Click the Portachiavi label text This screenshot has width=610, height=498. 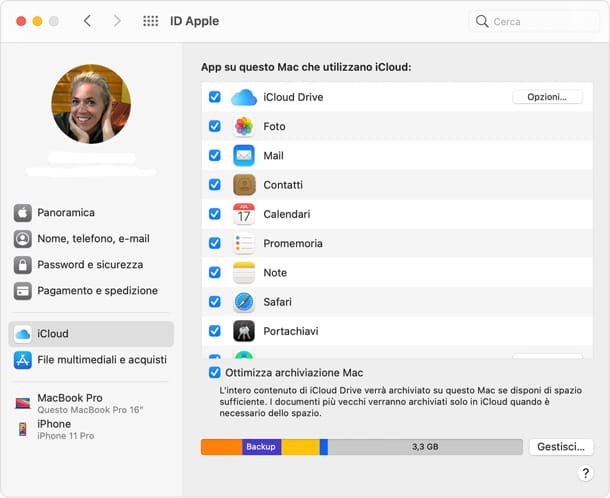tap(291, 331)
